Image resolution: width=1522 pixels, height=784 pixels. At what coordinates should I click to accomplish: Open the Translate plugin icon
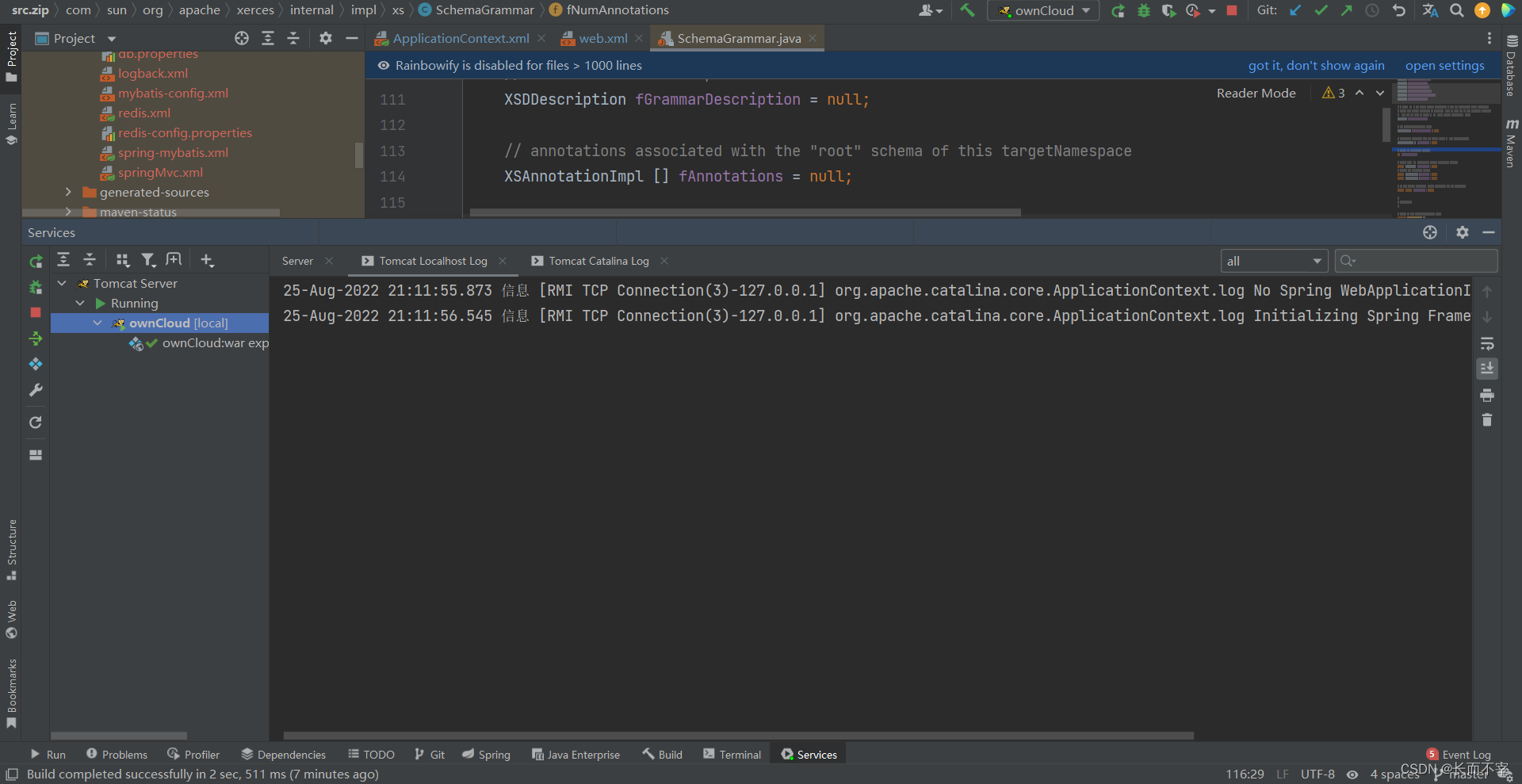point(1430,10)
